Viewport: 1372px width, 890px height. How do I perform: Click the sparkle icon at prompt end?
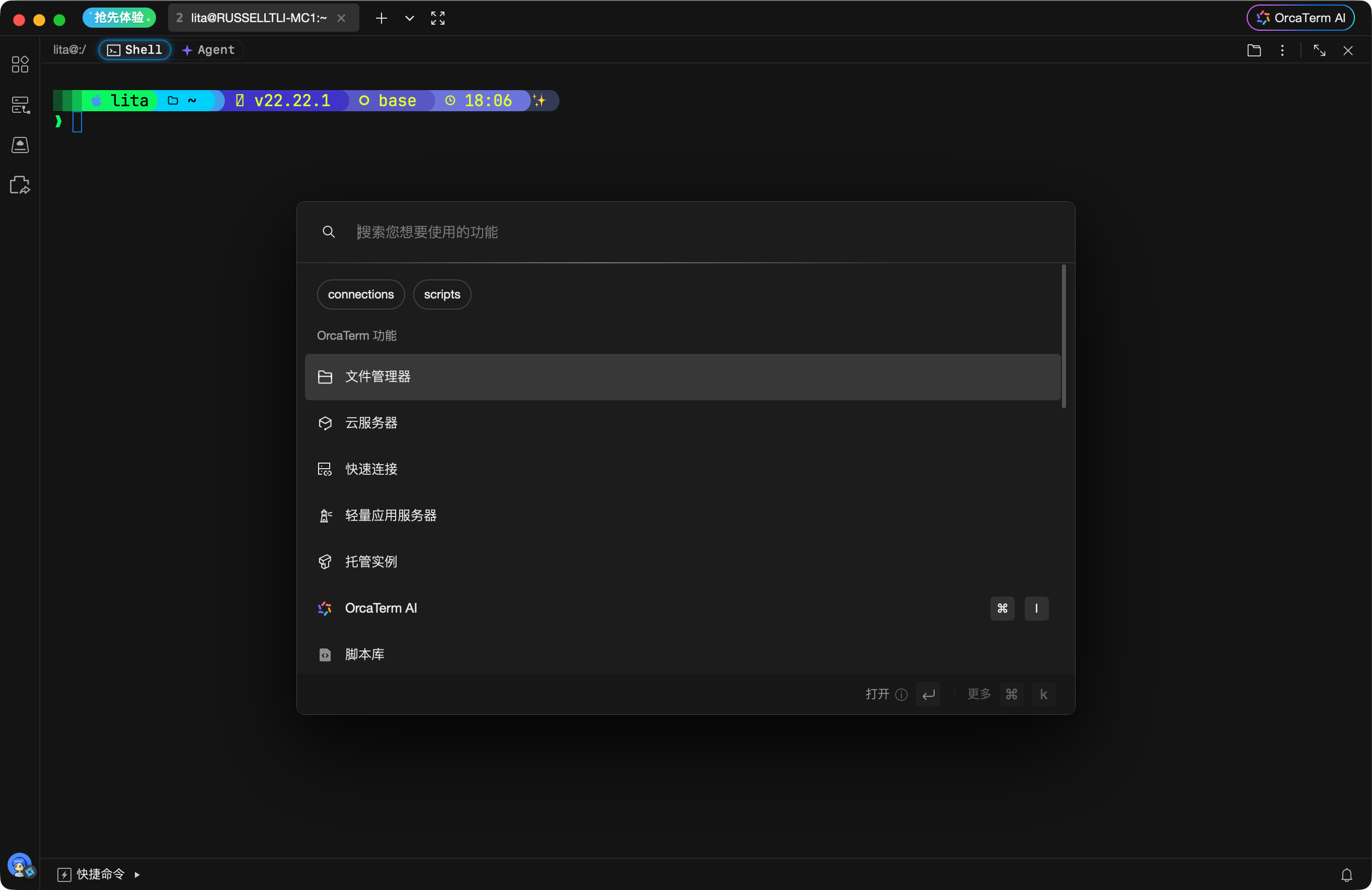pos(540,101)
